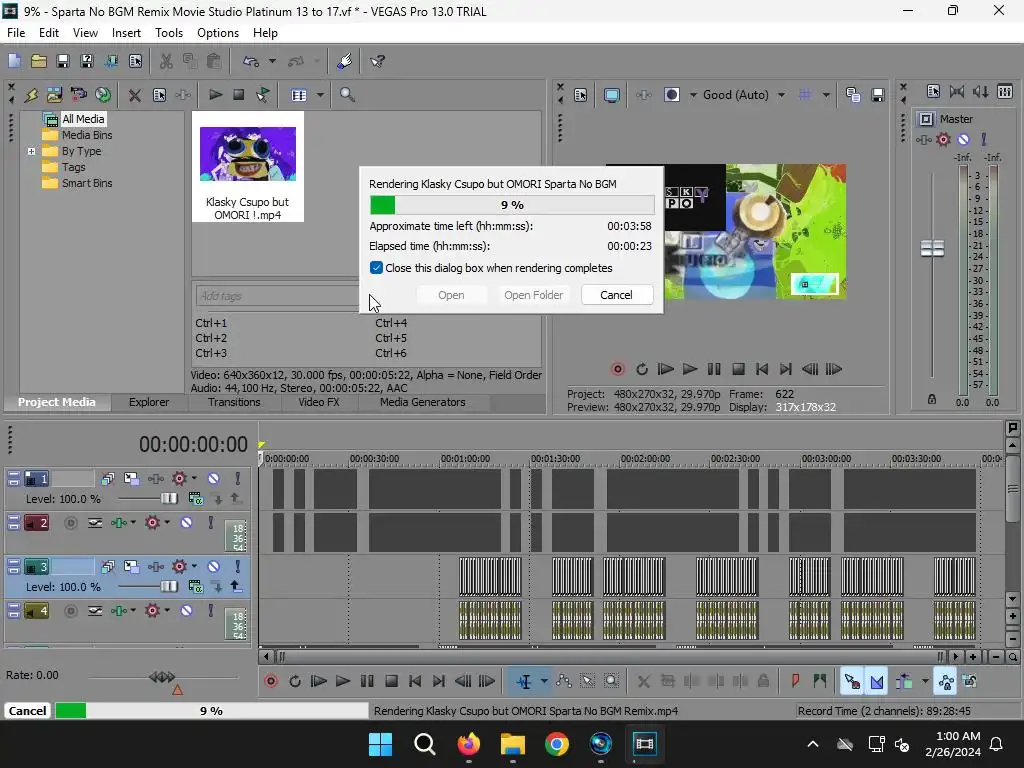Open edit tool selector dropdown arrow

tap(544, 681)
